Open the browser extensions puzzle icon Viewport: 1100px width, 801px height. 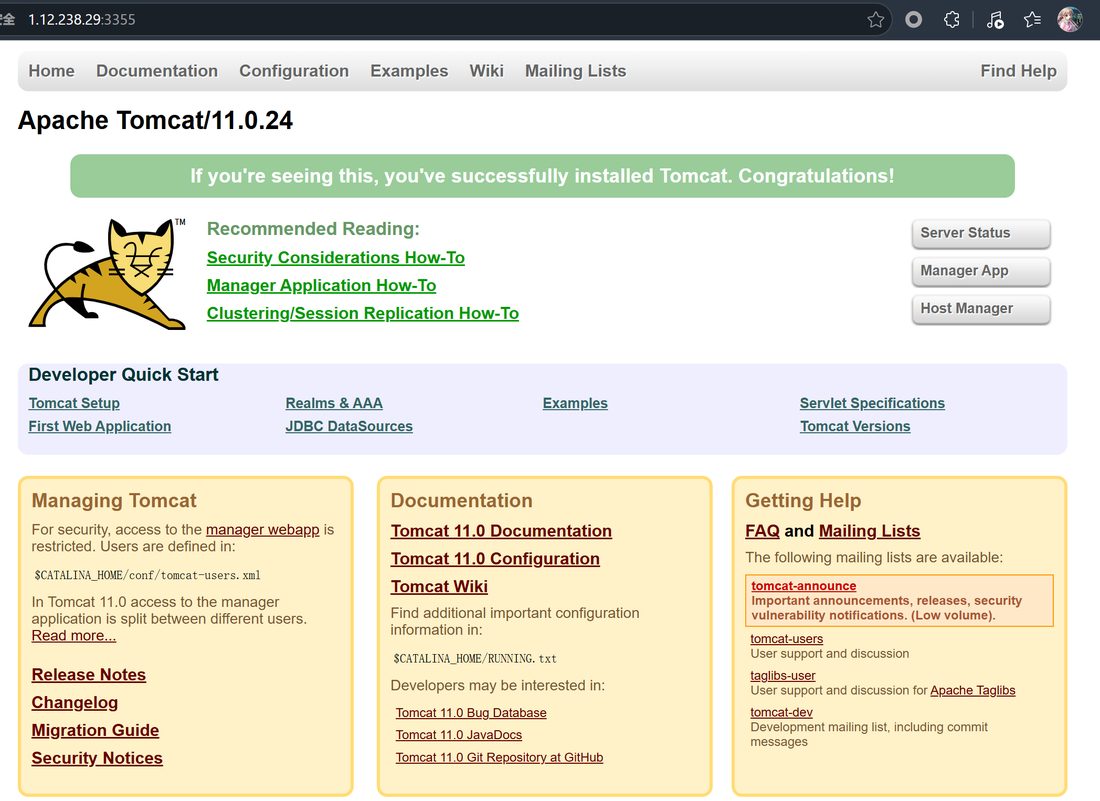(952, 20)
